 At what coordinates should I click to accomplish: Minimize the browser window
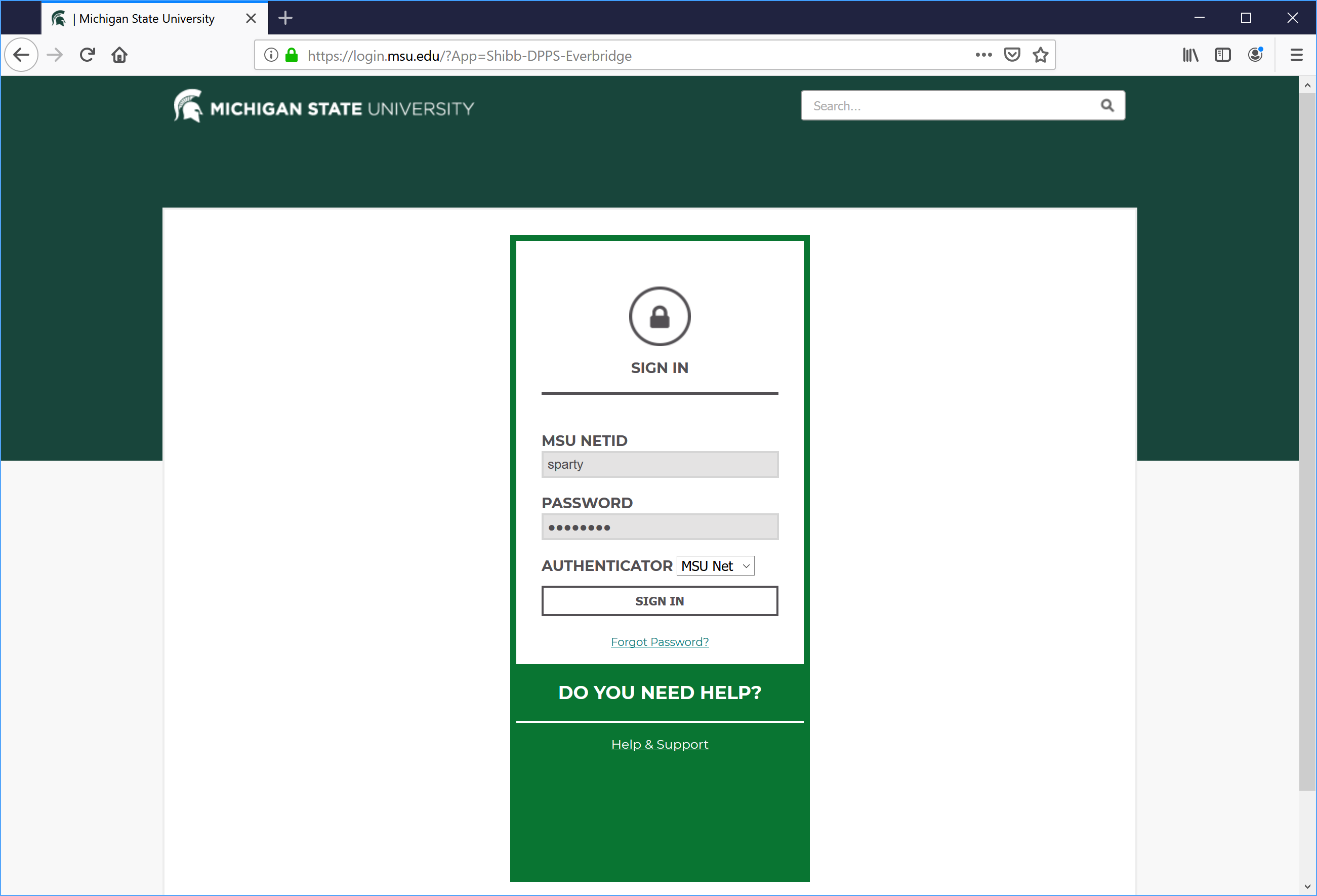pos(1199,18)
